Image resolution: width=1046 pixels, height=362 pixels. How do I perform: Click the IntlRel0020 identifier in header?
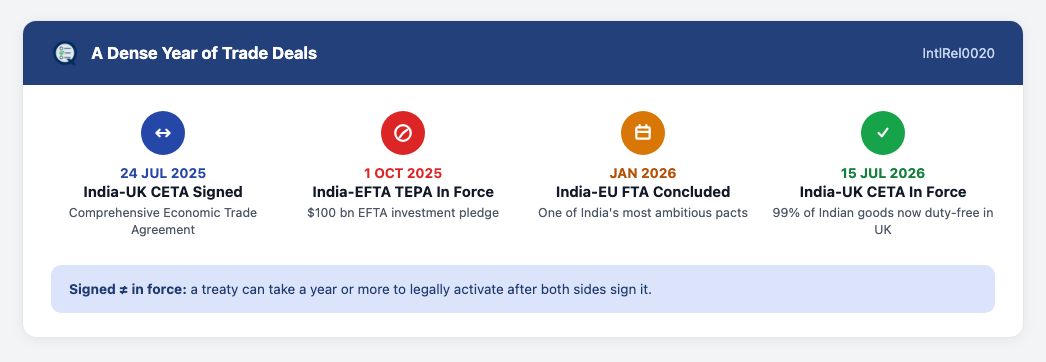pos(959,53)
